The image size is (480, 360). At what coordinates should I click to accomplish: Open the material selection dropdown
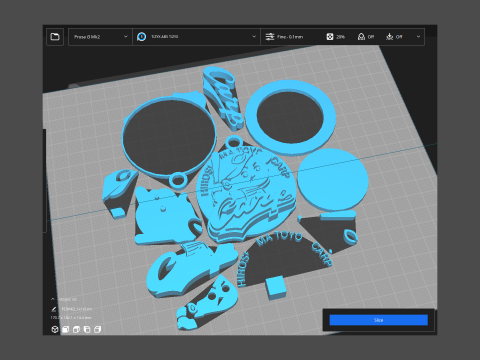tap(197, 37)
